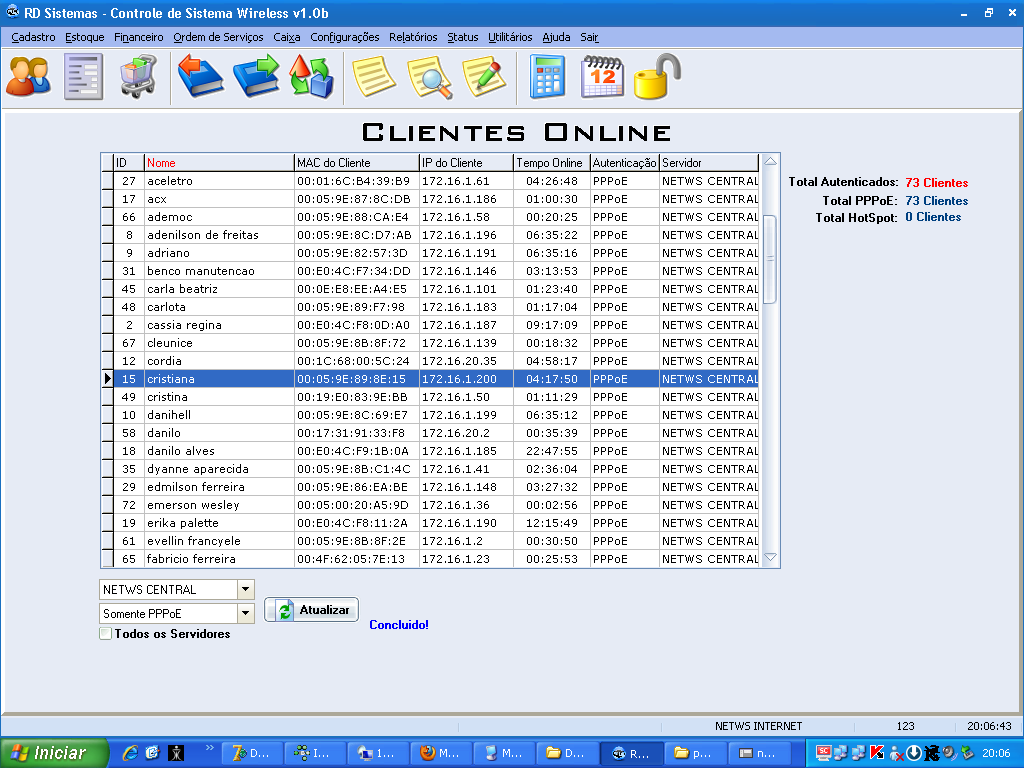The width and height of the screenshot is (1024, 768).
Task: Open the clients (two people) toolbar icon
Action: [x=29, y=77]
